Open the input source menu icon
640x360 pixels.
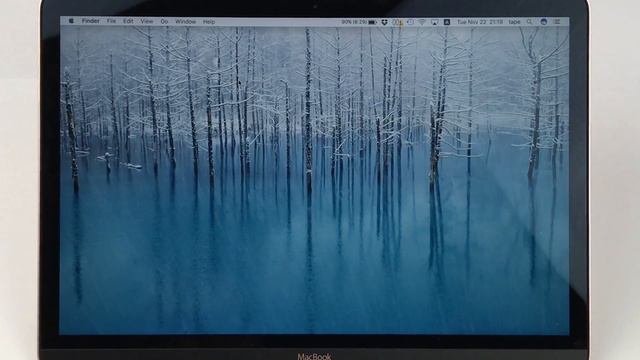(x=447, y=22)
